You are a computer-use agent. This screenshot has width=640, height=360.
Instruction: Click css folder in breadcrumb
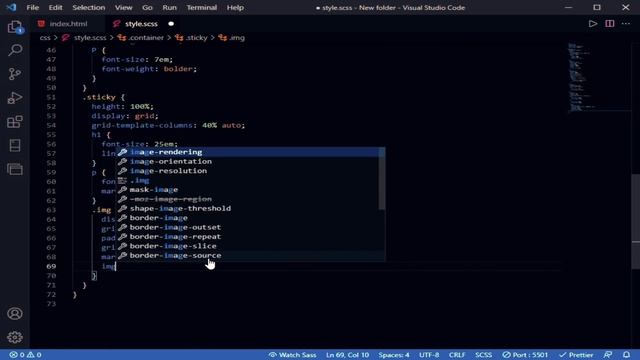[x=45, y=38]
